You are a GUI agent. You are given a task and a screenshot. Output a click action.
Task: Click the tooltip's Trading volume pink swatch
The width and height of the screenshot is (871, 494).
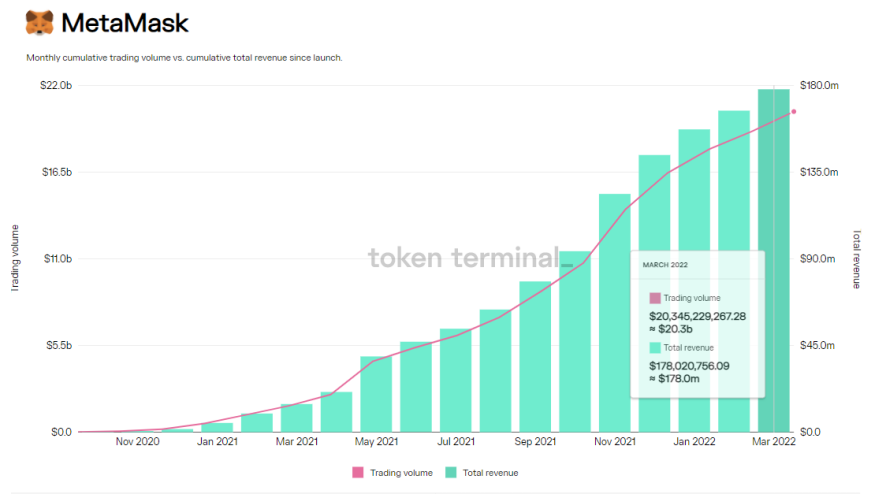click(x=655, y=298)
